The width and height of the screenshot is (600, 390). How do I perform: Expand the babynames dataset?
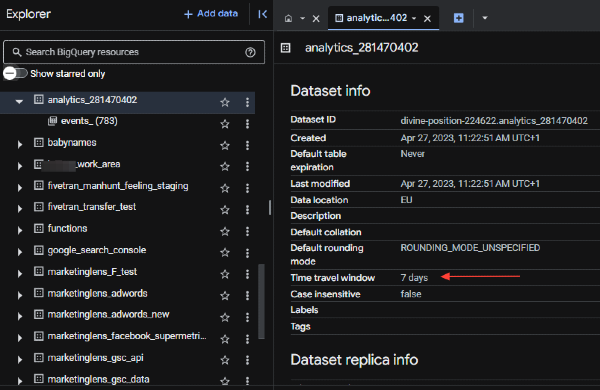[20, 144]
